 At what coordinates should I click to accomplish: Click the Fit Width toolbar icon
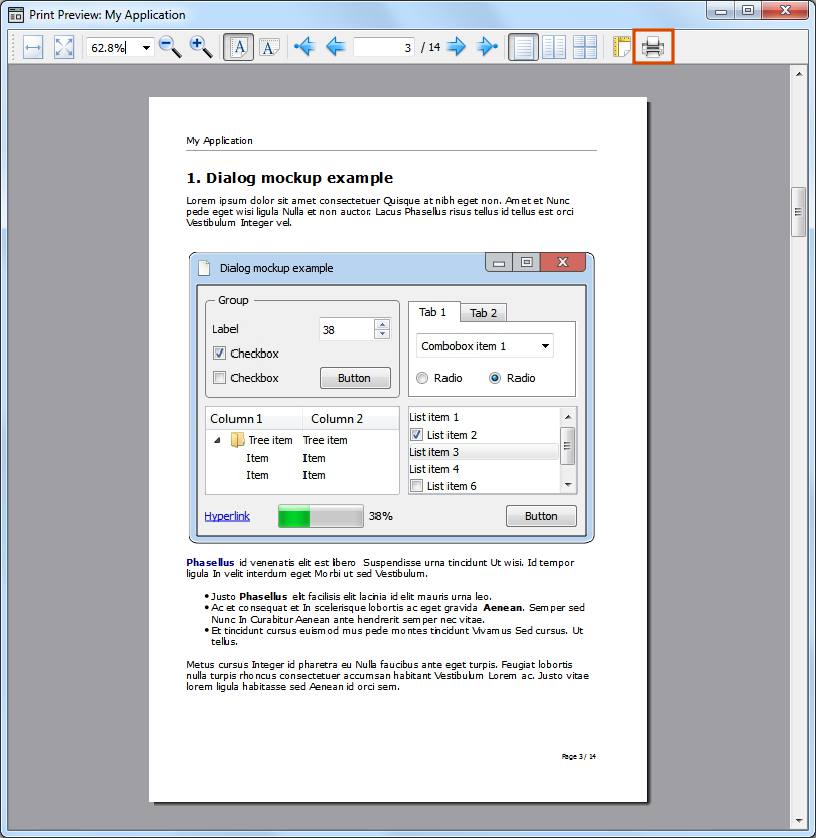33,48
